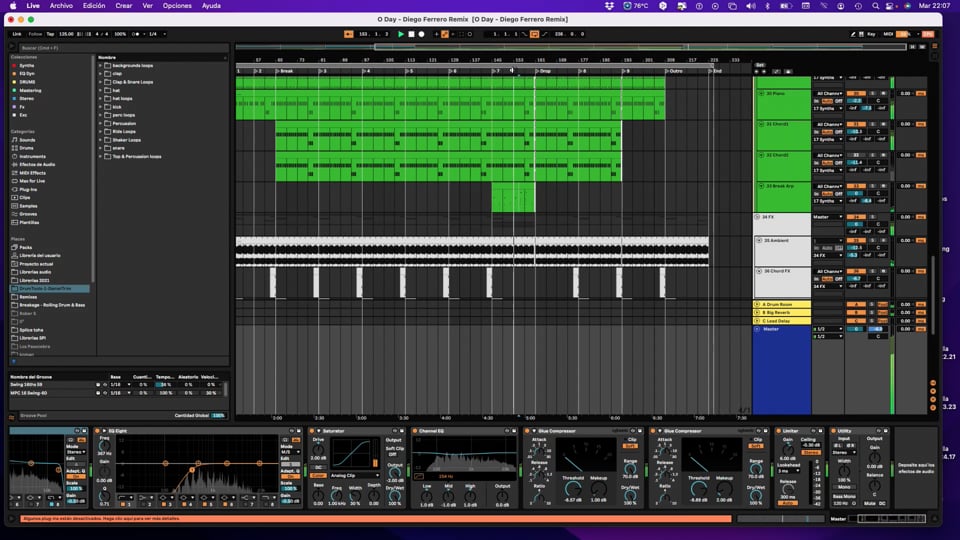Click the macOS volume icon in menu bar
The image size is (960, 540).
751,6
